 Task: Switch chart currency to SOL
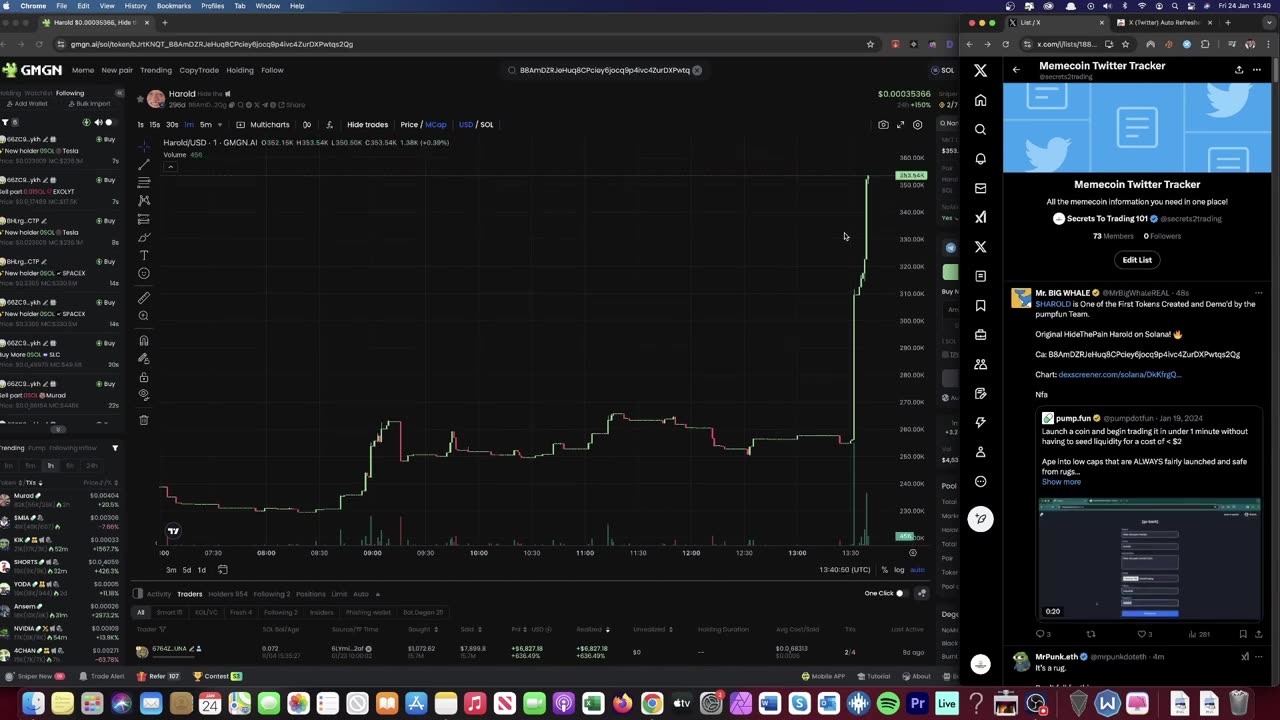point(486,125)
